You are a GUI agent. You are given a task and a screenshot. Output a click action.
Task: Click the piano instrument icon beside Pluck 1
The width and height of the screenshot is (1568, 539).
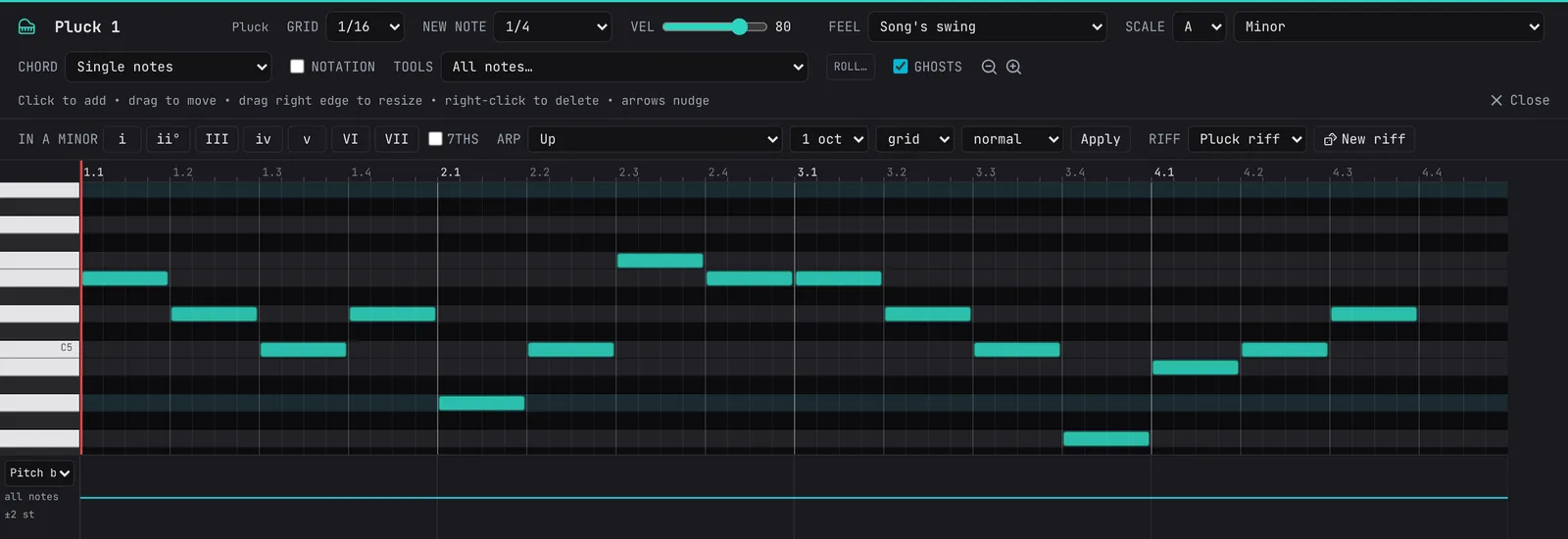point(26,26)
